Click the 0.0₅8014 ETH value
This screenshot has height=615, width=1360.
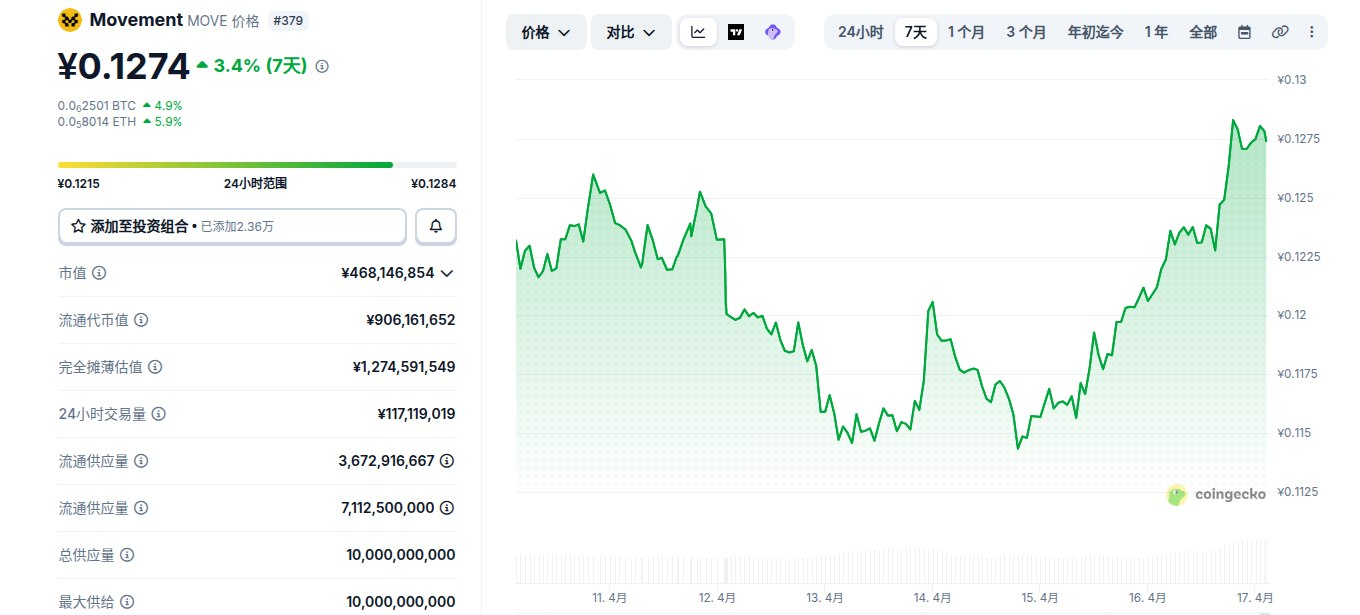[x=96, y=122]
